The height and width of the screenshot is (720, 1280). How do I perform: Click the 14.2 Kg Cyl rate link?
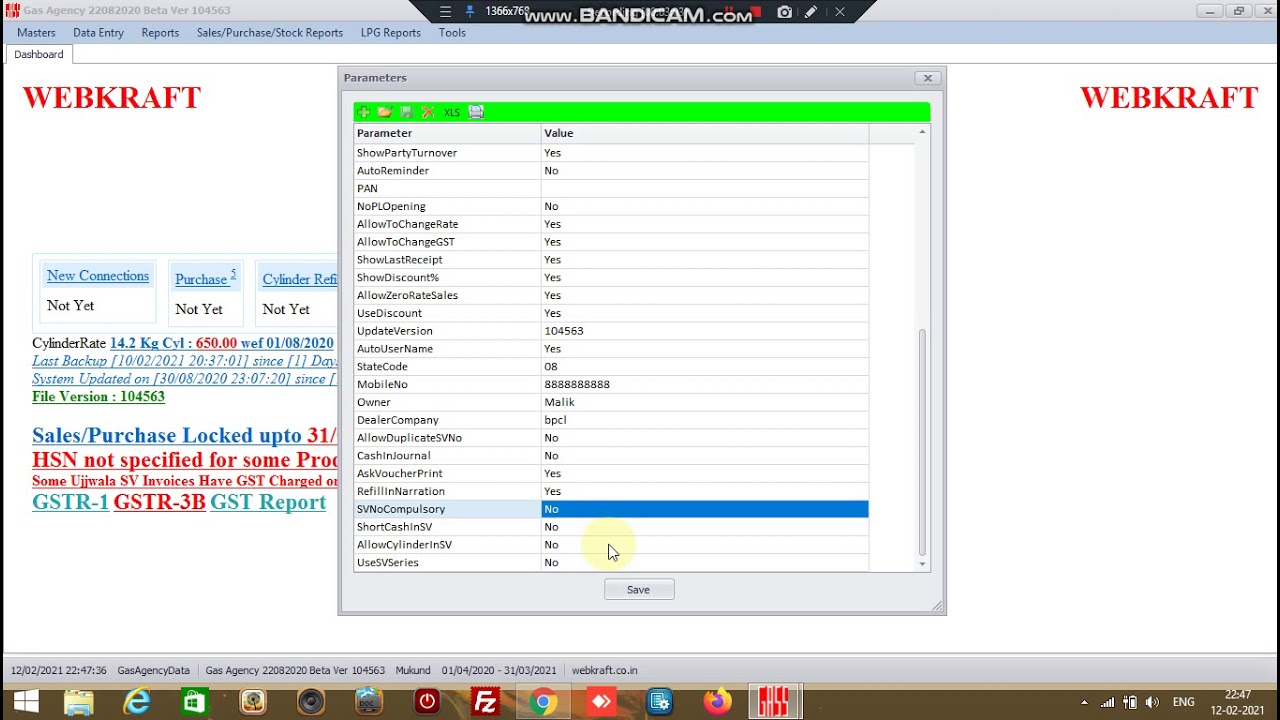tap(221, 343)
